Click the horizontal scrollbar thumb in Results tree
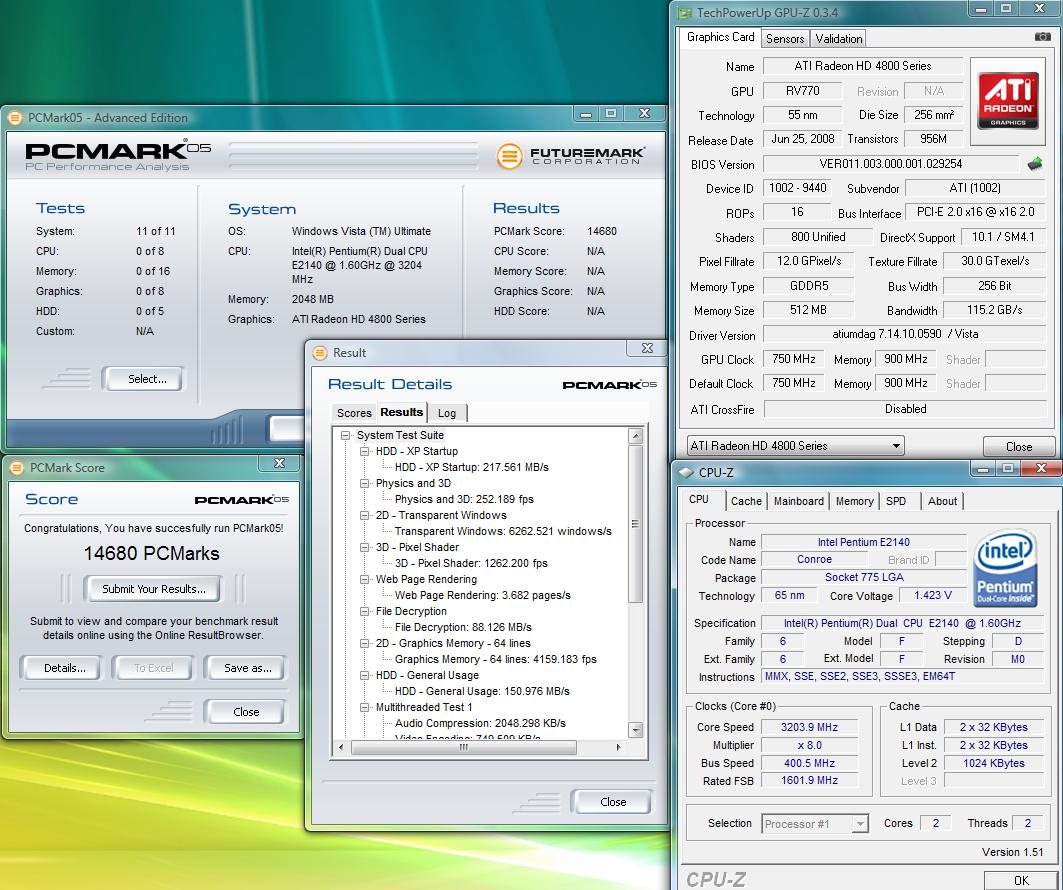The height and width of the screenshot is (890, 1063). click(464, 747)
